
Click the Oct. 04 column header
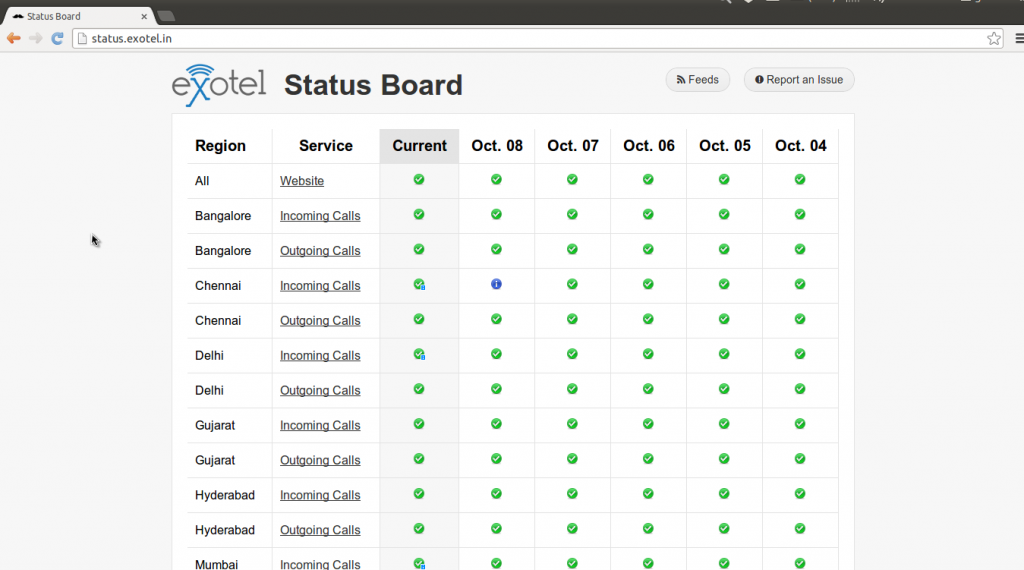[801, 146]
